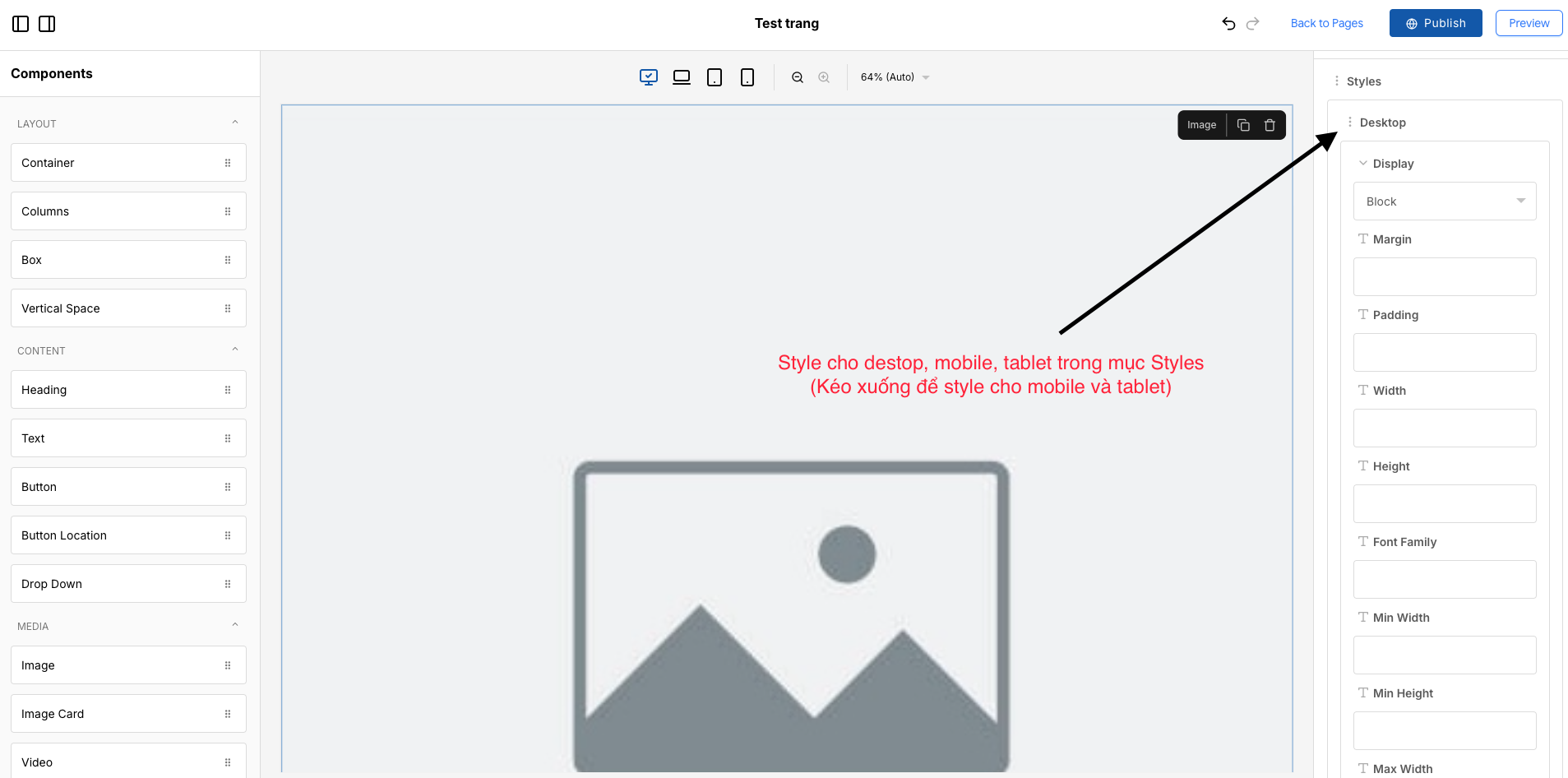The height and width of the screenshot is (778, 1568).
Task: Switch to mobile viewport preview
Action: (x=747, y=77)
